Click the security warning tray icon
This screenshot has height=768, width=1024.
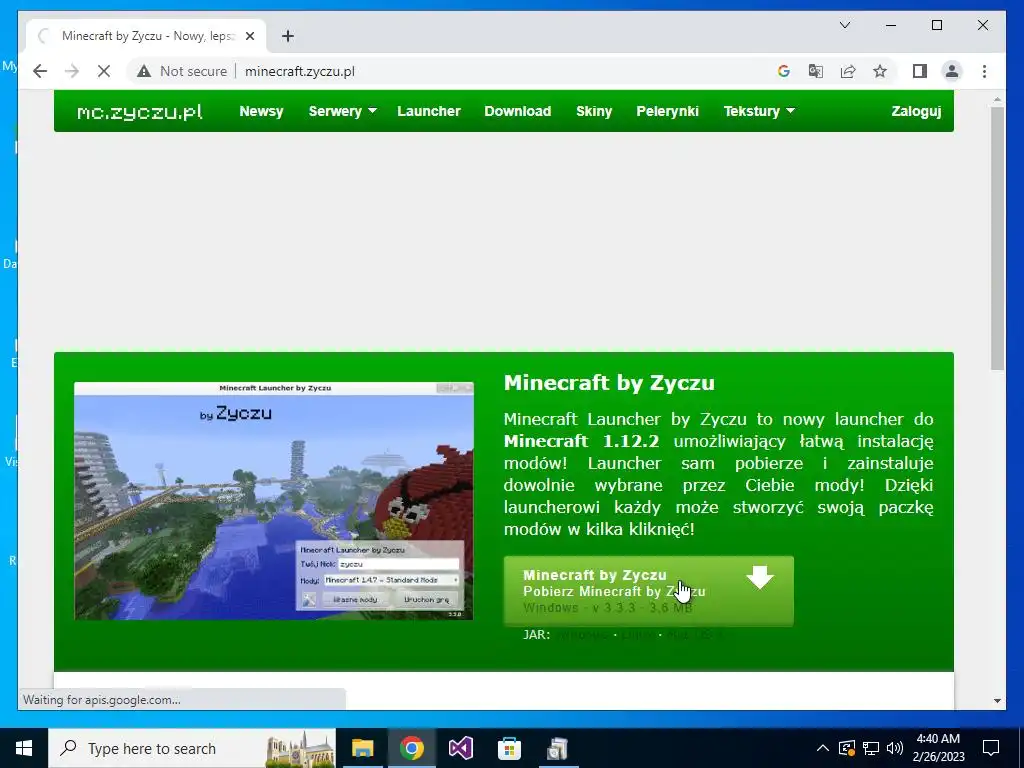click(846, 748)
